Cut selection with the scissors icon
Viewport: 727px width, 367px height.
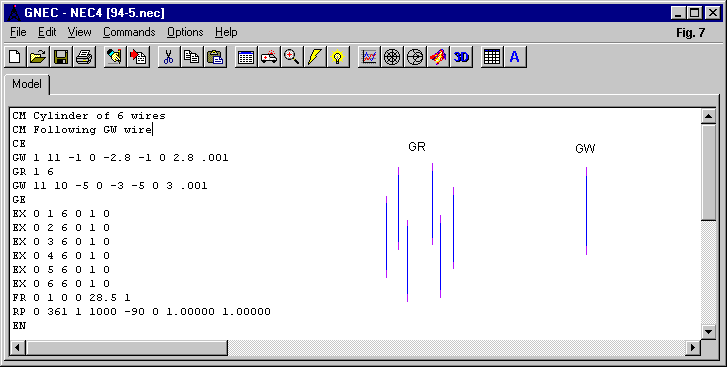coord(169,57)
